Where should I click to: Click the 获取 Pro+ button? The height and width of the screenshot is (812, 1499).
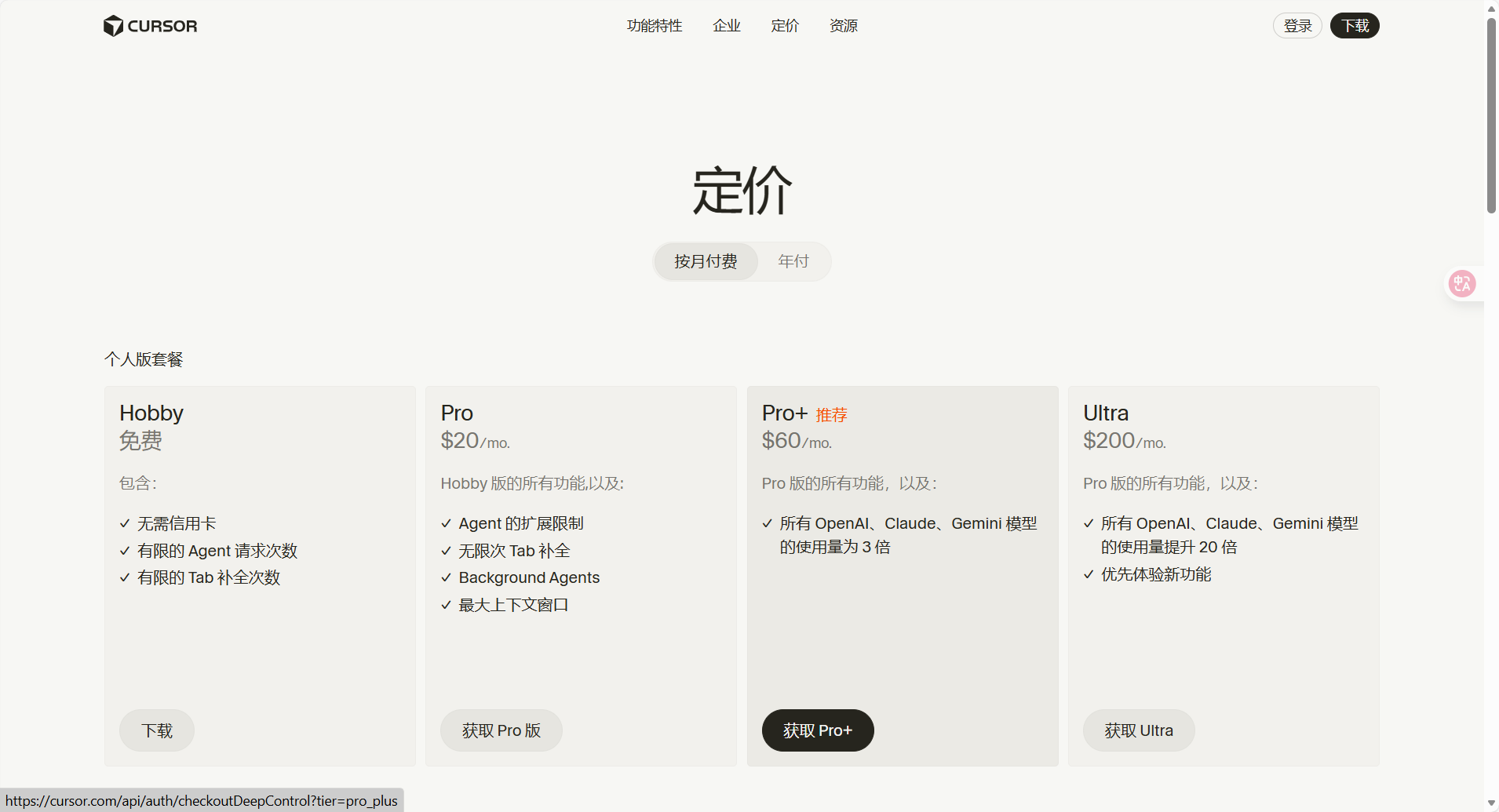818,730
